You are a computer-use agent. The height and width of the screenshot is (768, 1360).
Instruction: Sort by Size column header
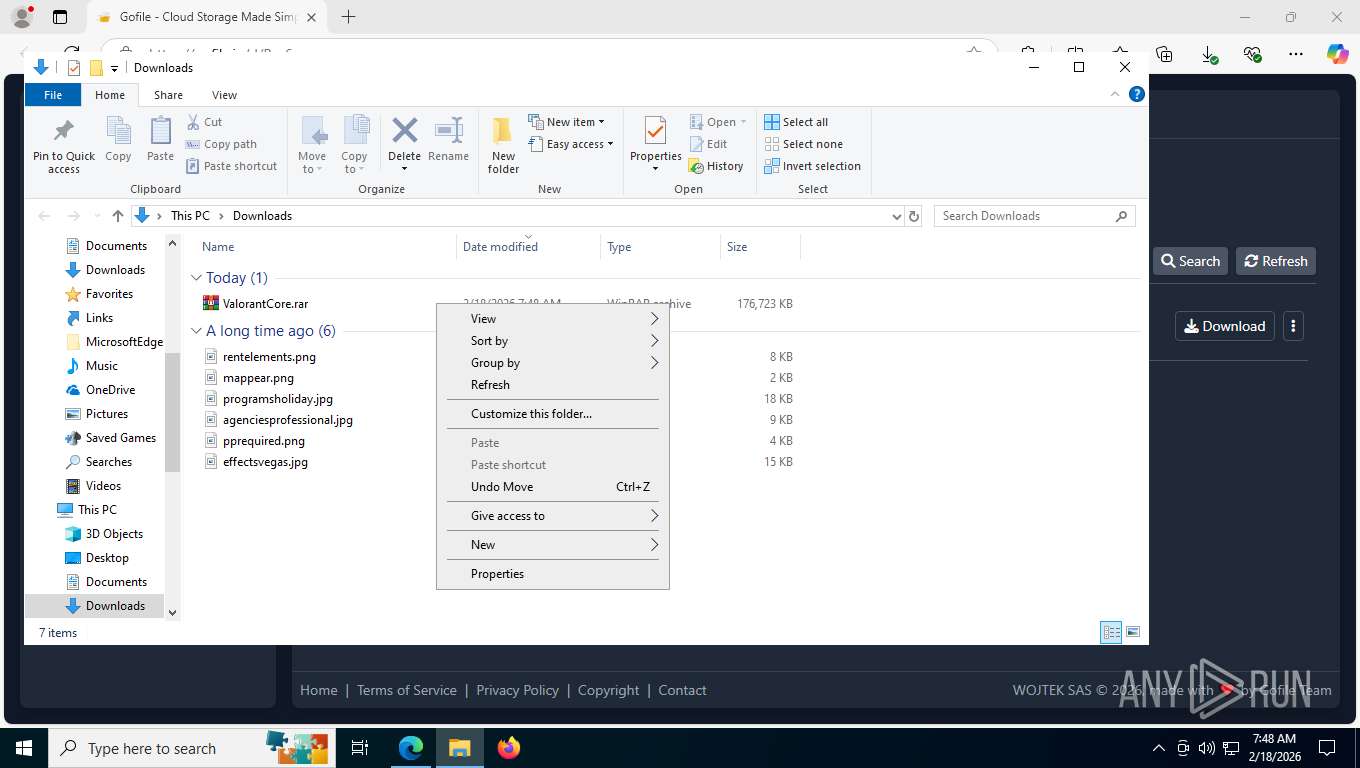click(x=737, y=247)
